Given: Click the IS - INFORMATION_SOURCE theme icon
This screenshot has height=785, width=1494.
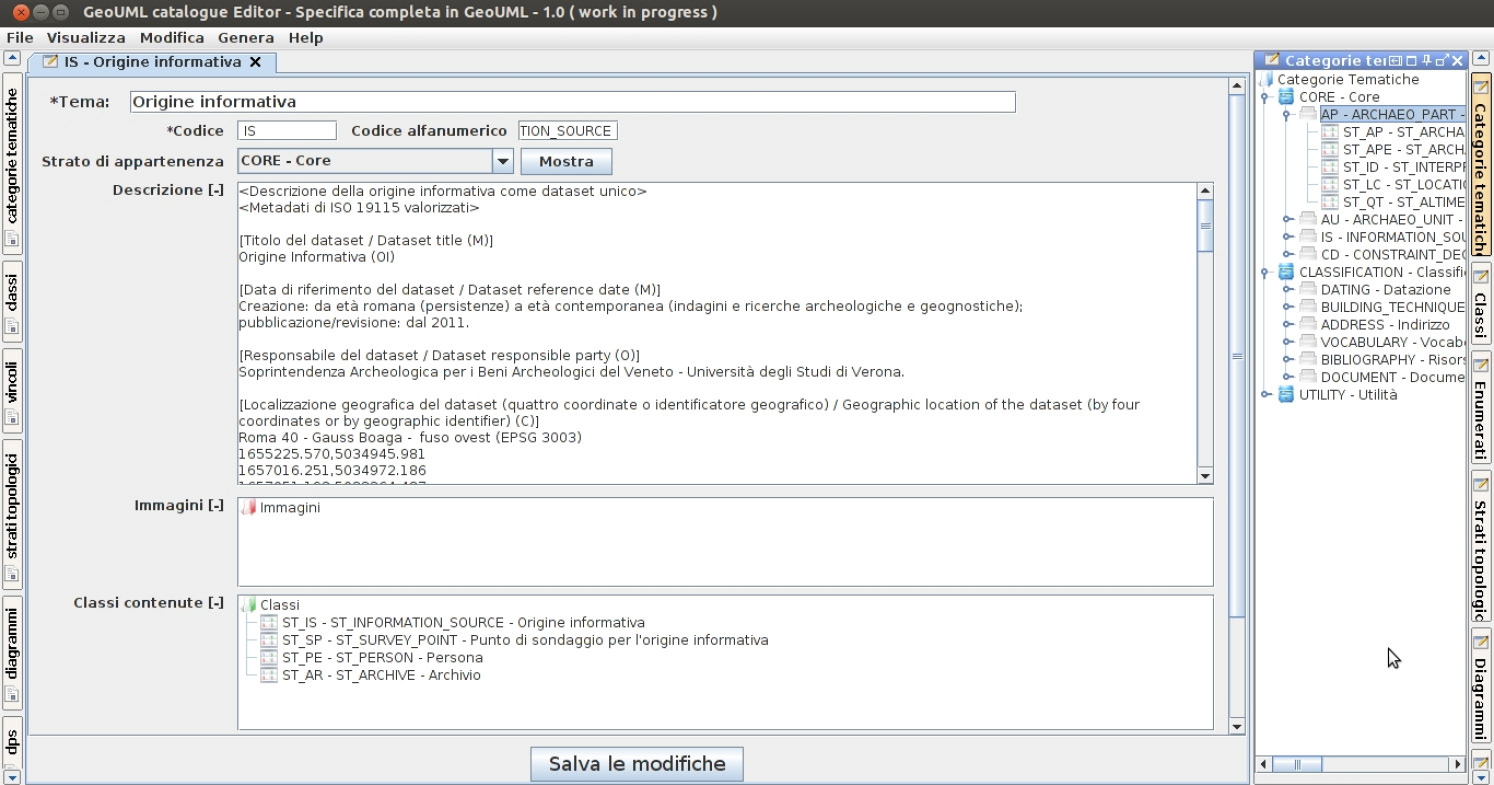Looking at the screenshot, I should point(1308,237).
